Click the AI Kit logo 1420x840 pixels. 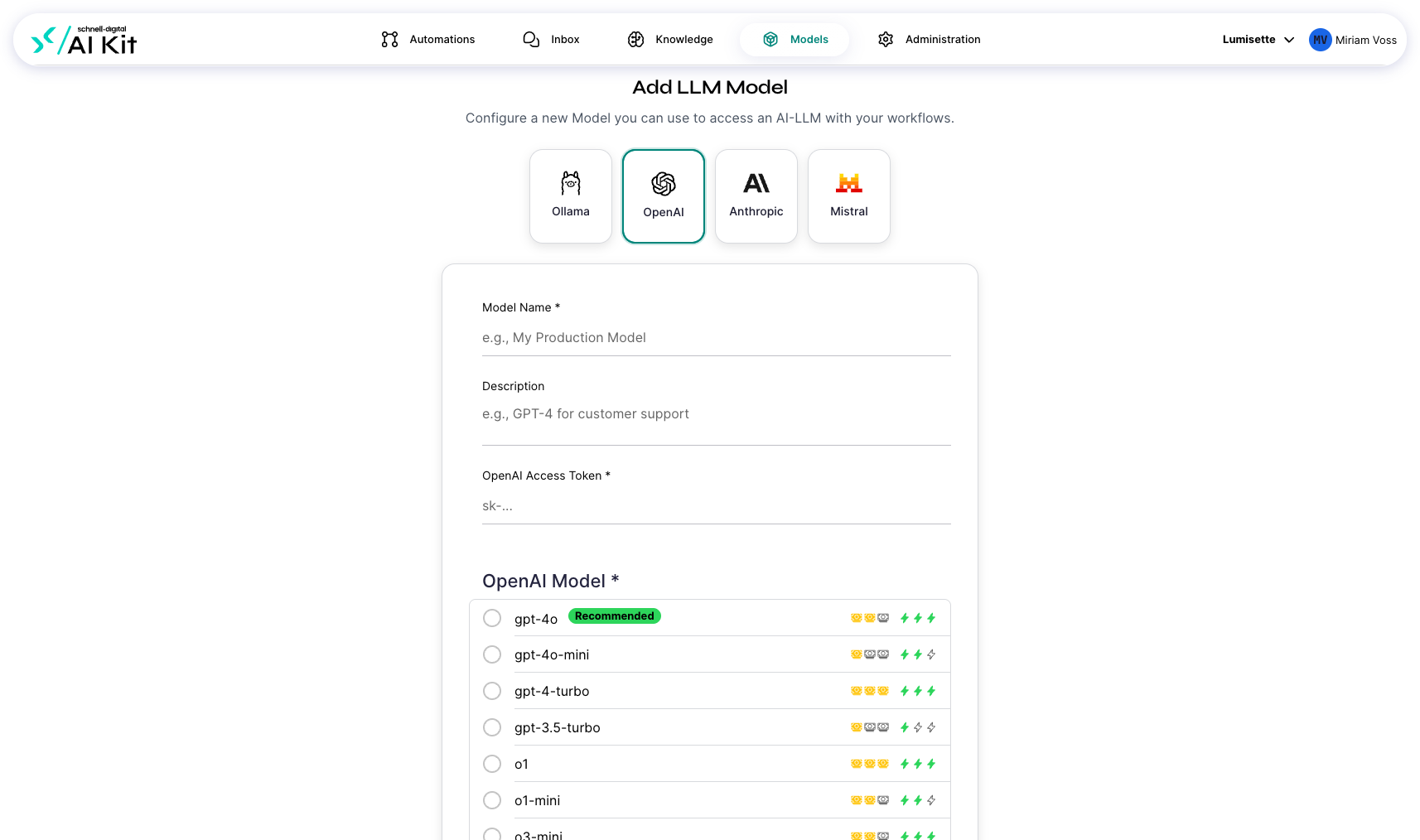point(84,40)
